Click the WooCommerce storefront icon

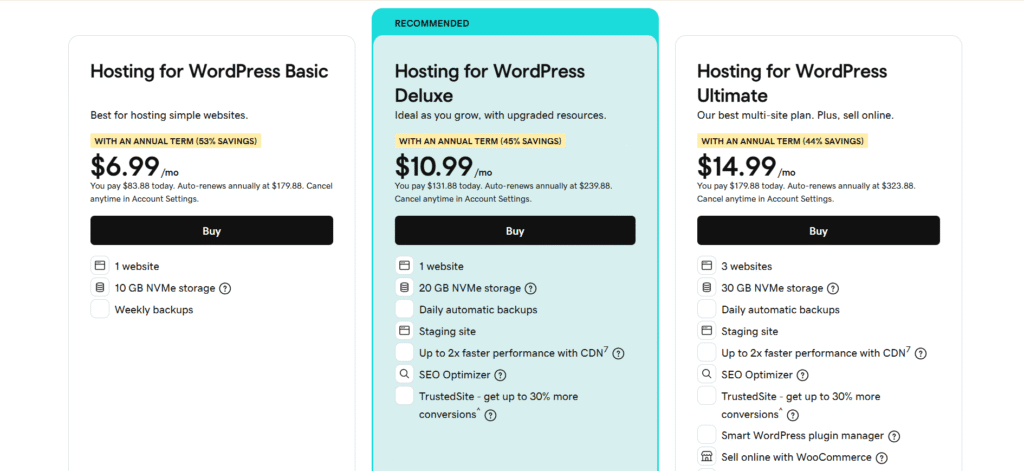[x=707, y=458]
